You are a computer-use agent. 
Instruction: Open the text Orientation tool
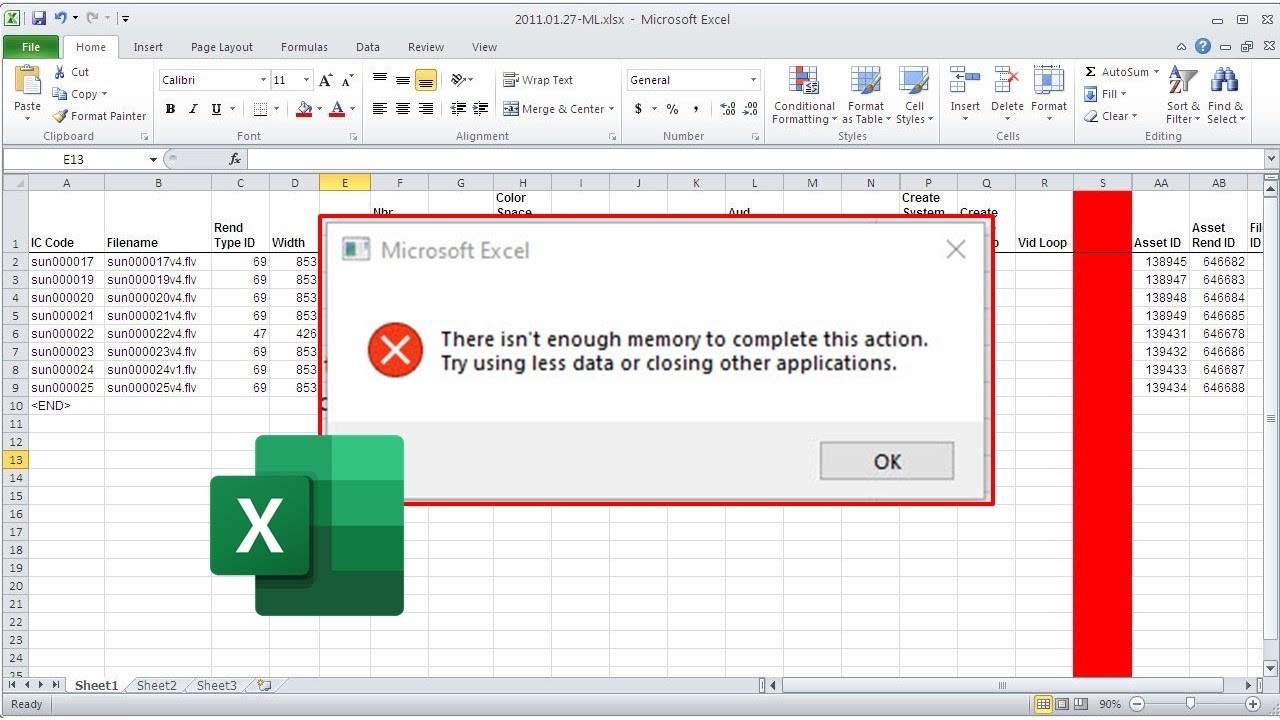pos(459,80)
